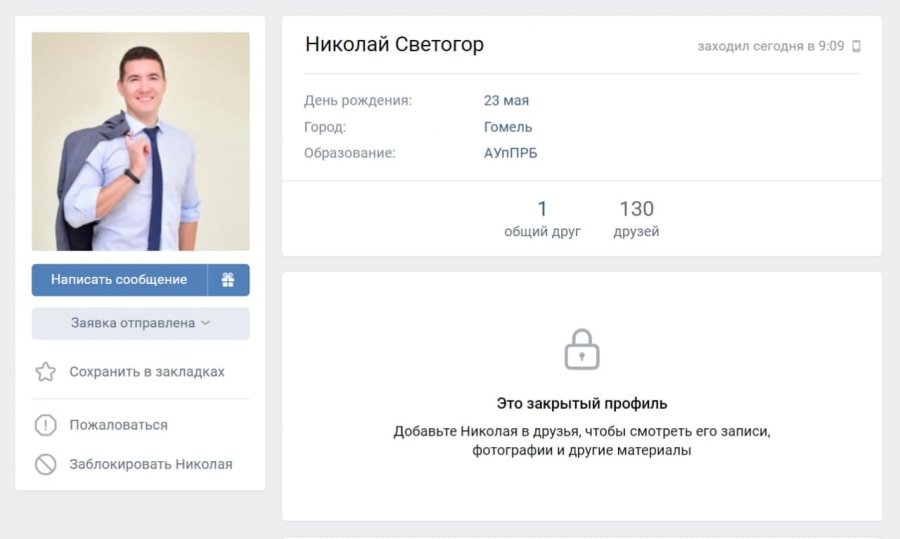Screen dimensions: 900x539
Task: Open the education link АУпПРБ
Action: pyautogui.click(x=510, y=153)
